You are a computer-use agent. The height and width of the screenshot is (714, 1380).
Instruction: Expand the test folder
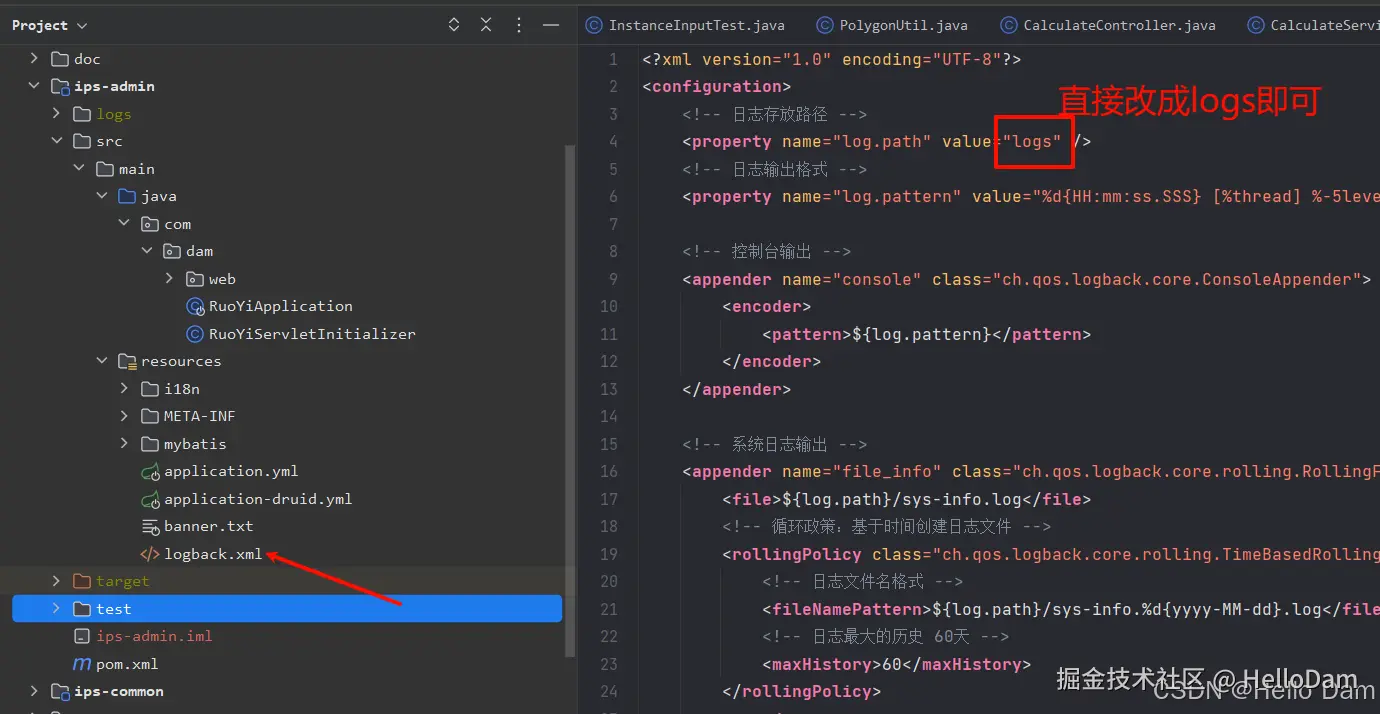click(x=57, y=609)
